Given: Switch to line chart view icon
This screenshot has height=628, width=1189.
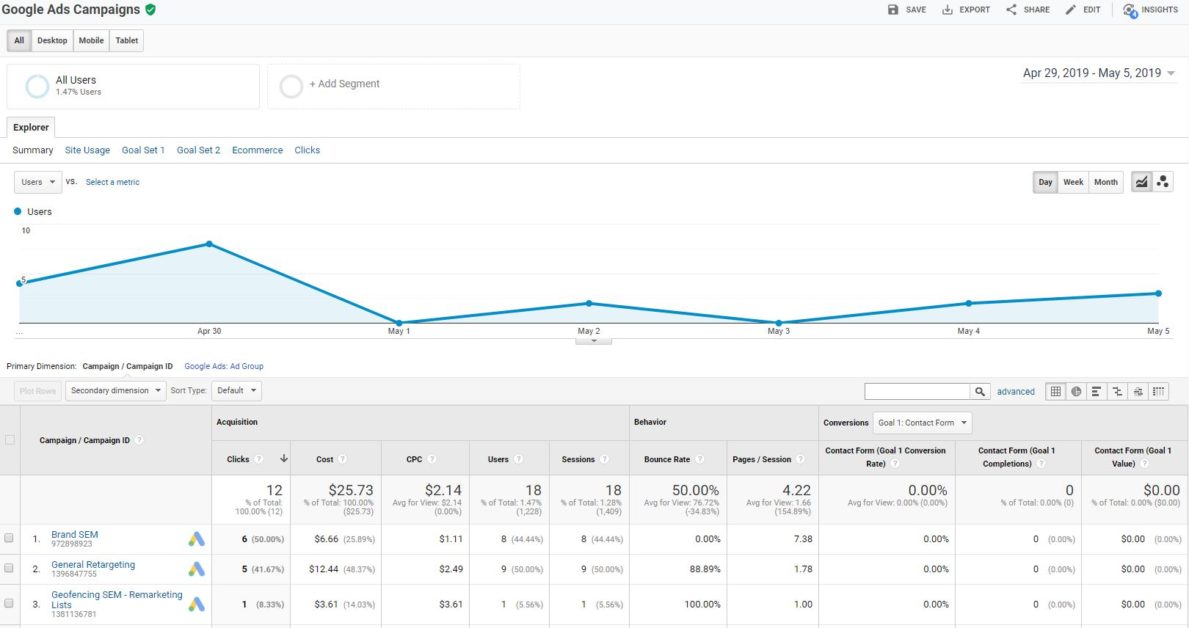Looking at the screenshot, I should [1141, 182].
